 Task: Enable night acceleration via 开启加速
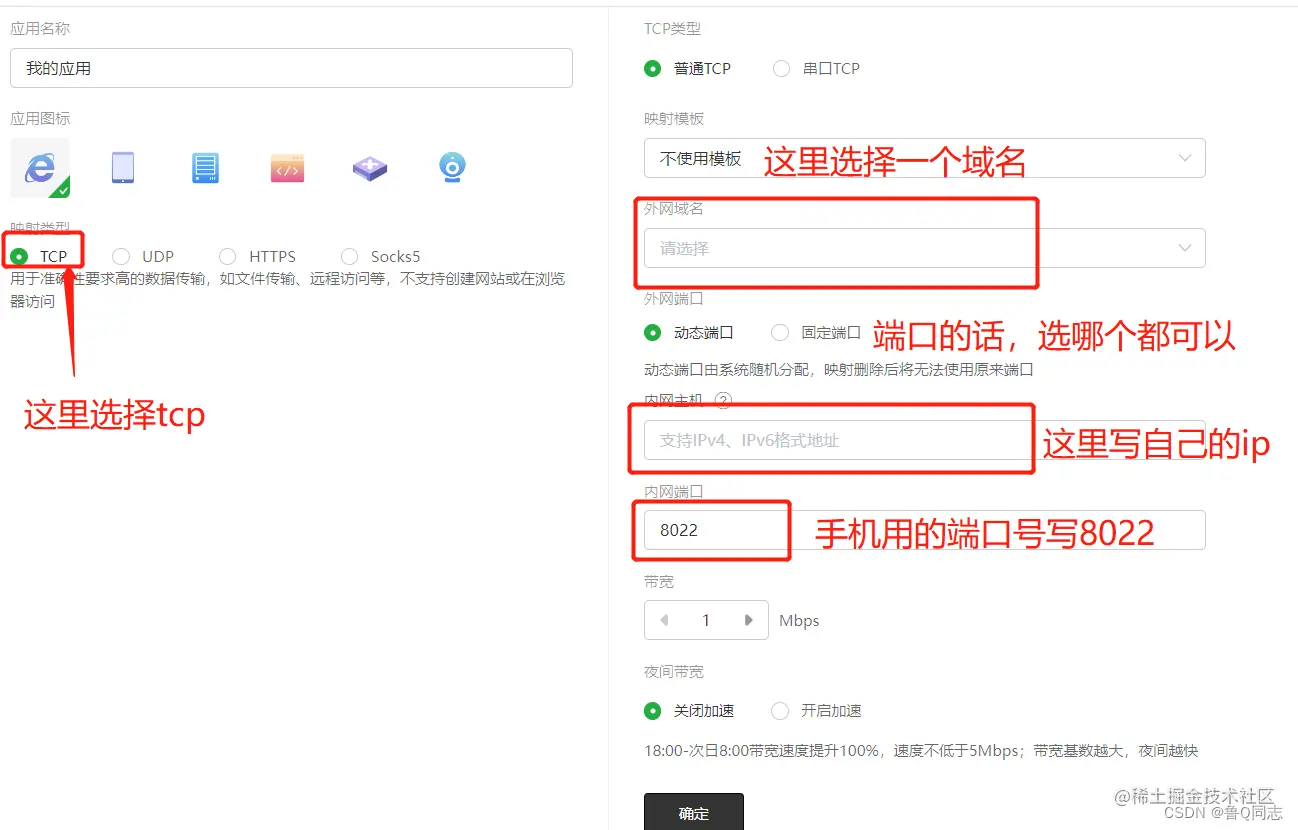(x=780, y=711)
